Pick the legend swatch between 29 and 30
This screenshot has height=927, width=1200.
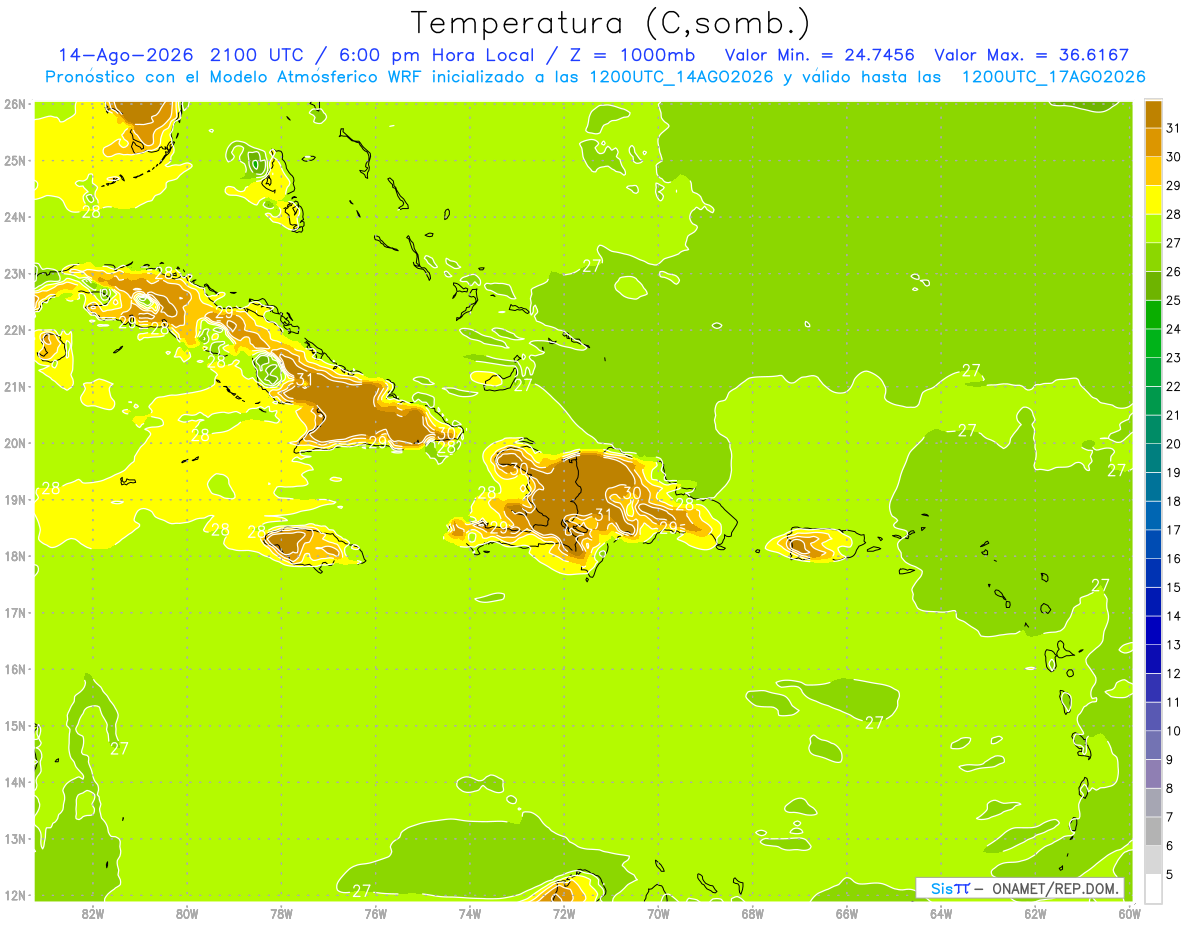[1153, 171]
